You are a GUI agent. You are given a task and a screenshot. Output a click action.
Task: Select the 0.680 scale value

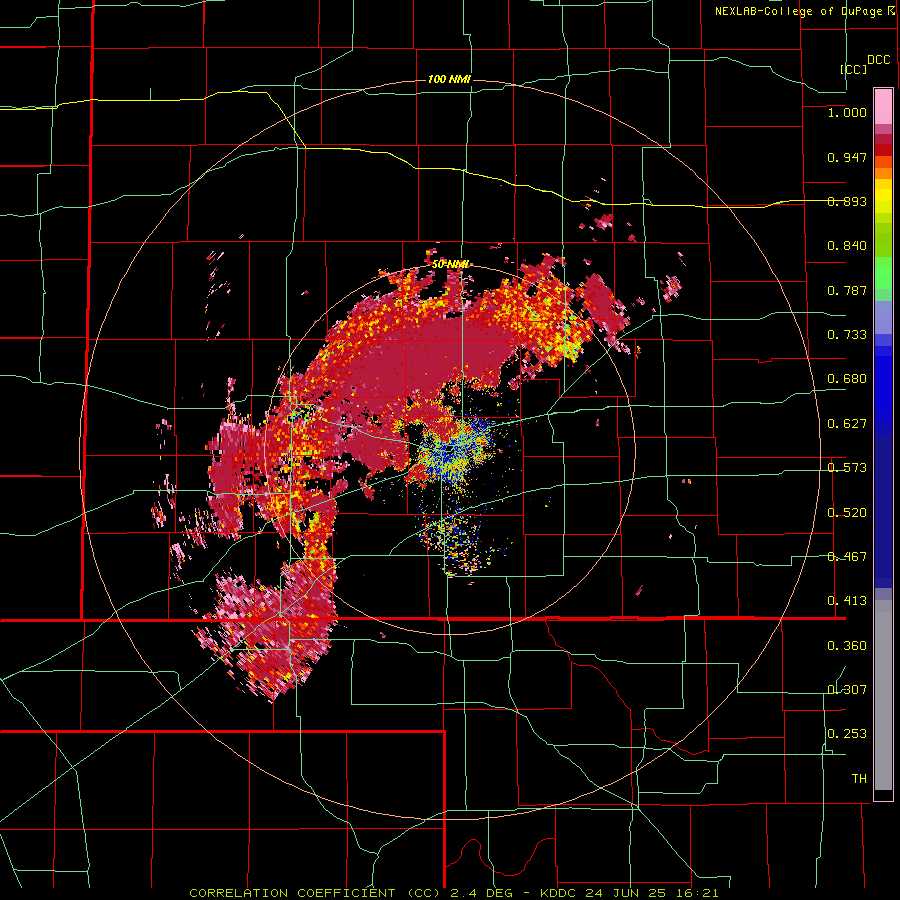pos(847,379)
